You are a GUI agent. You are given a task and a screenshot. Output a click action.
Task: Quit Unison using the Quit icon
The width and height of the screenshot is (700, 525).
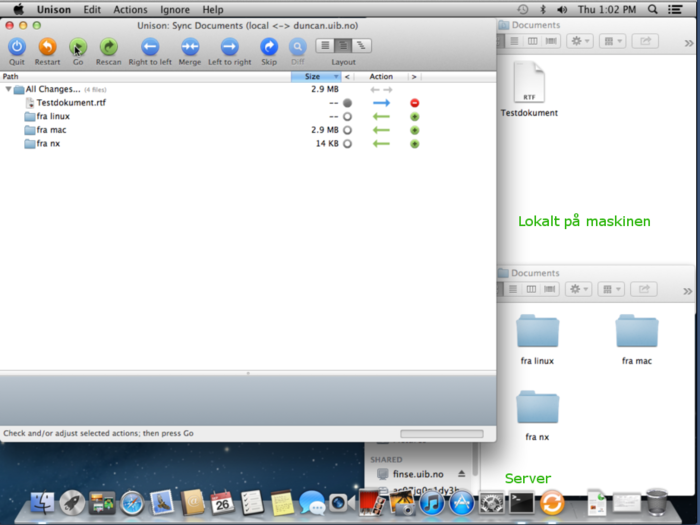click(17, 47)
